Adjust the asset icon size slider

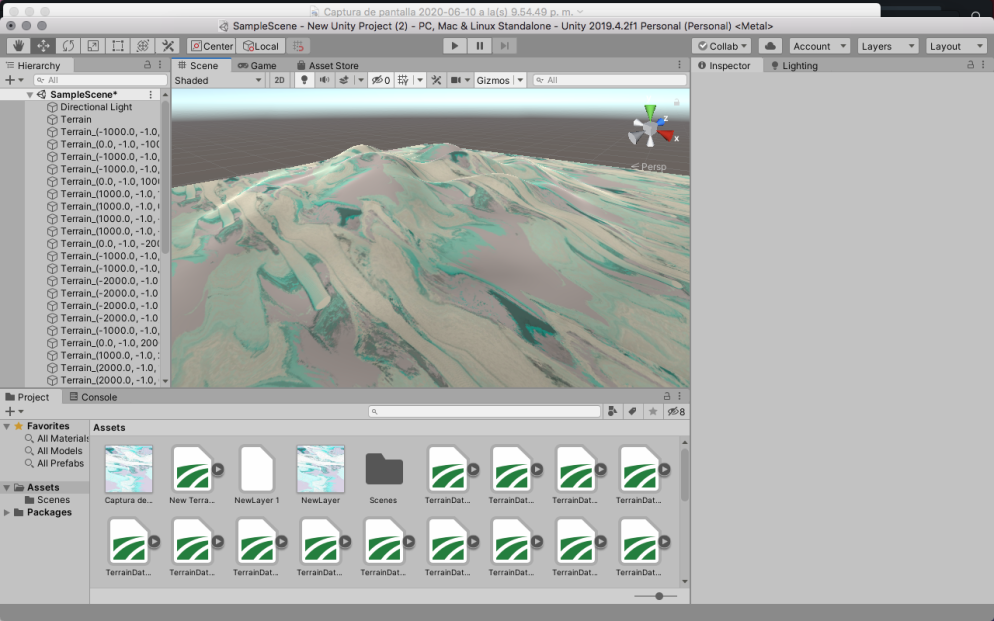(x=659, y=596)
